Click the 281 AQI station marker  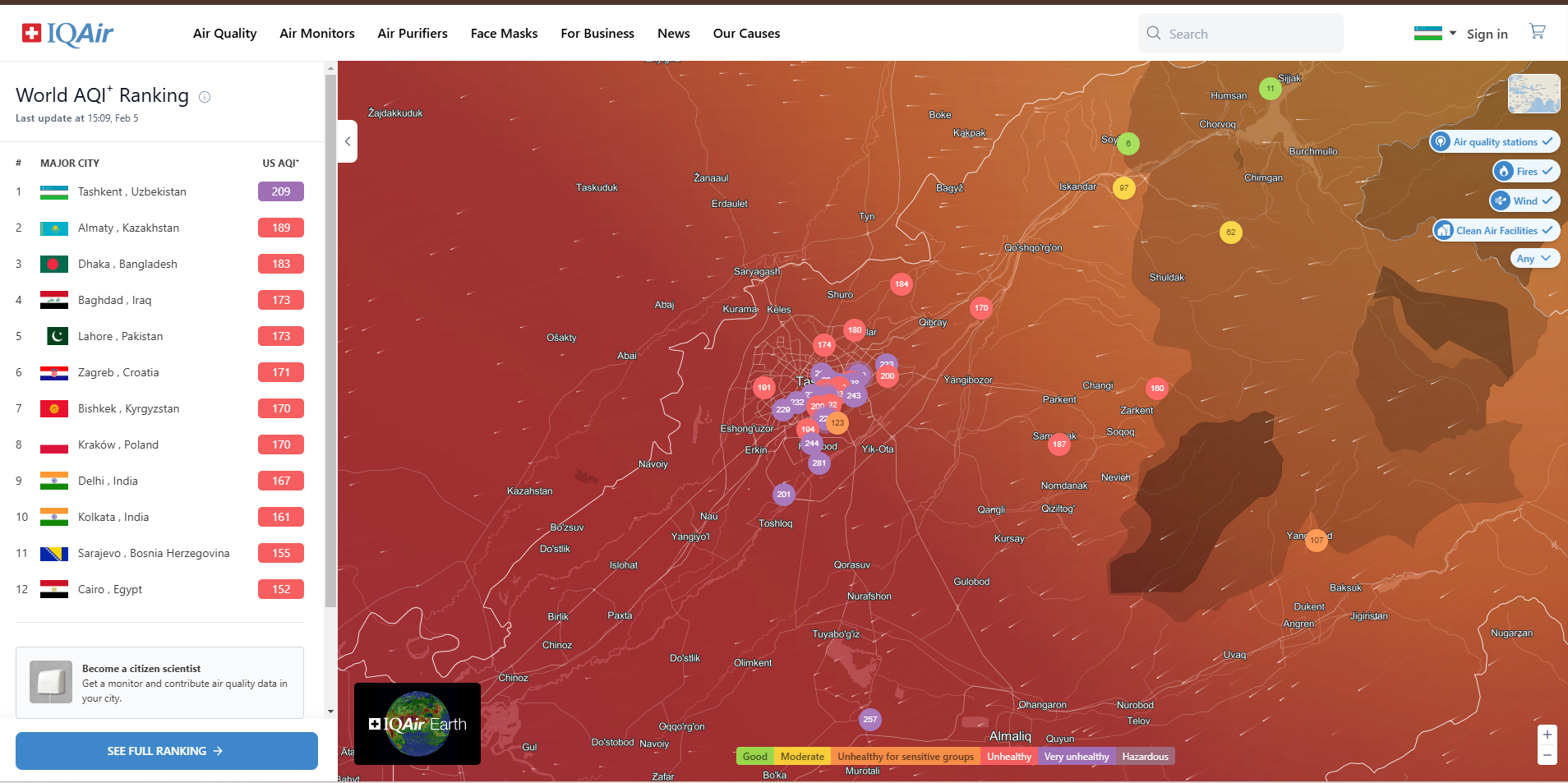click(x=819, y=463)
